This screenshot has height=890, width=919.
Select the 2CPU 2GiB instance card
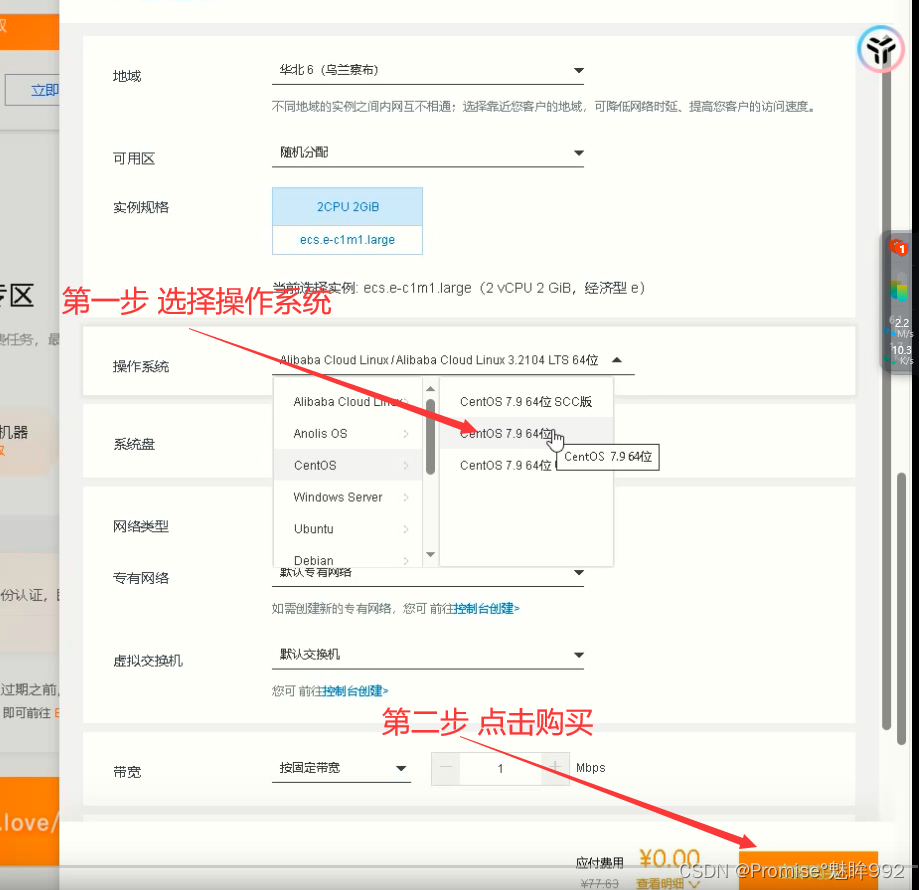348,207
